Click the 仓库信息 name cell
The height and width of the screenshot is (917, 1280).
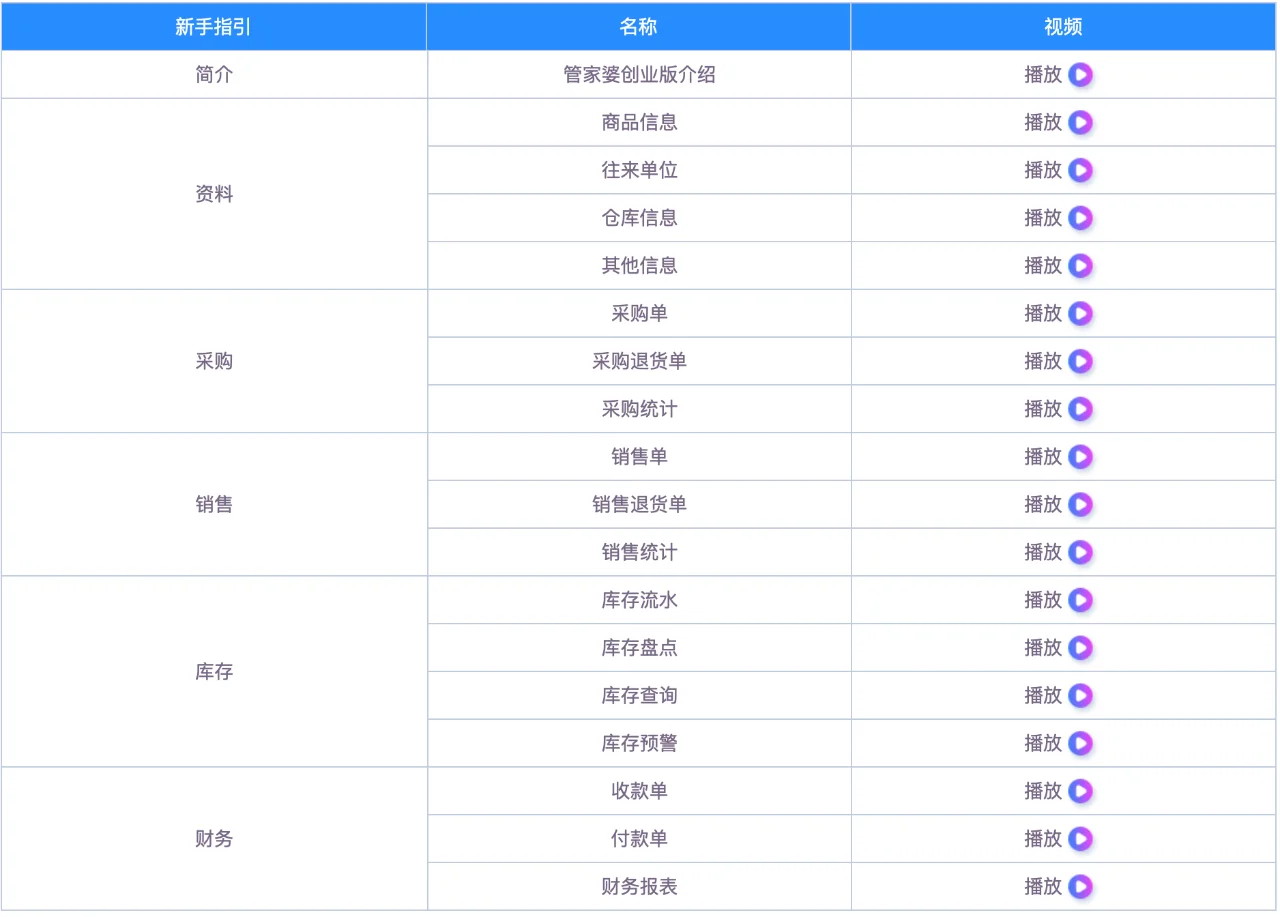[639, 218]
